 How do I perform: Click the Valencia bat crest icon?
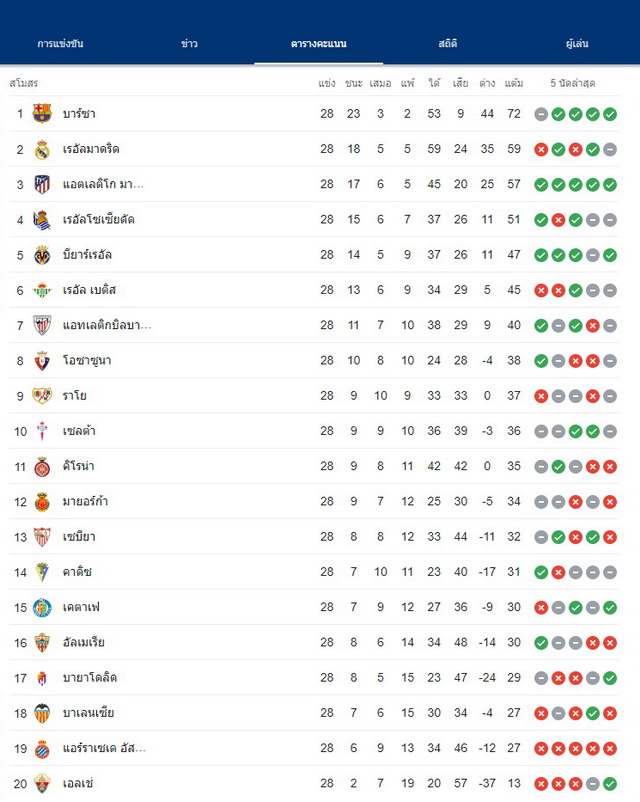tap(42, 713)
